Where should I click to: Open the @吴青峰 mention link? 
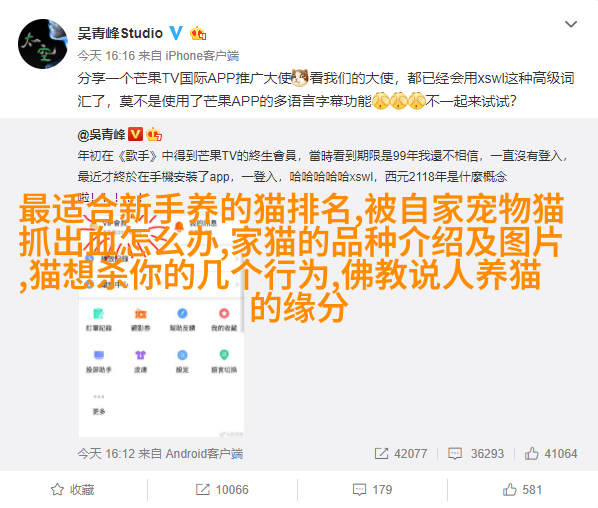101,135
